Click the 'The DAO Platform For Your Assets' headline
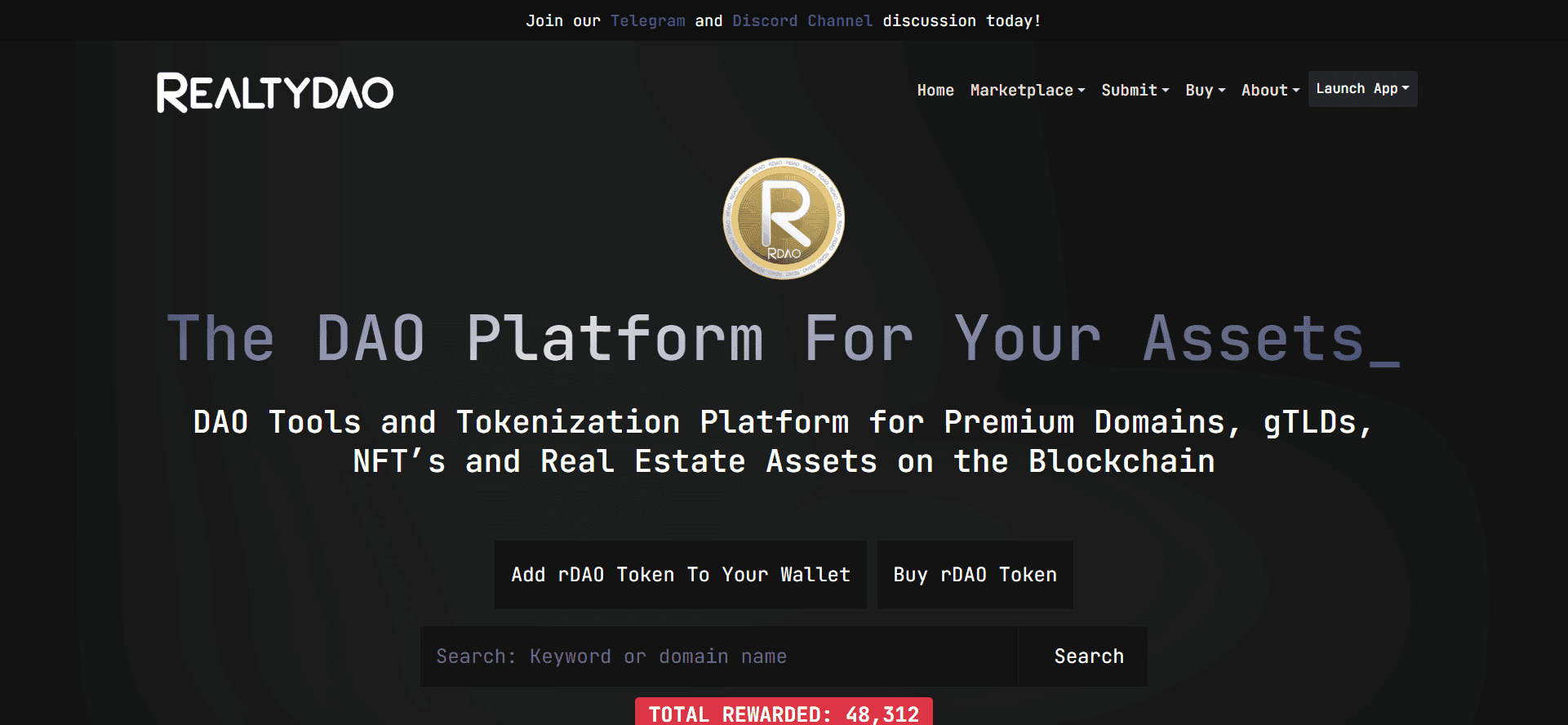Screen dimensions: 1568x725 point(784,339)
